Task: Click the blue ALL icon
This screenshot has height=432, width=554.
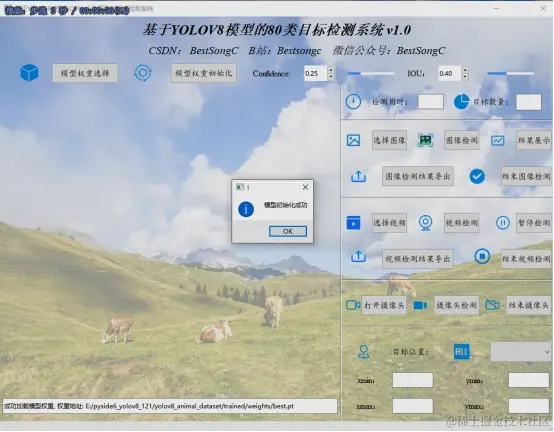Action: pos(461,352)
